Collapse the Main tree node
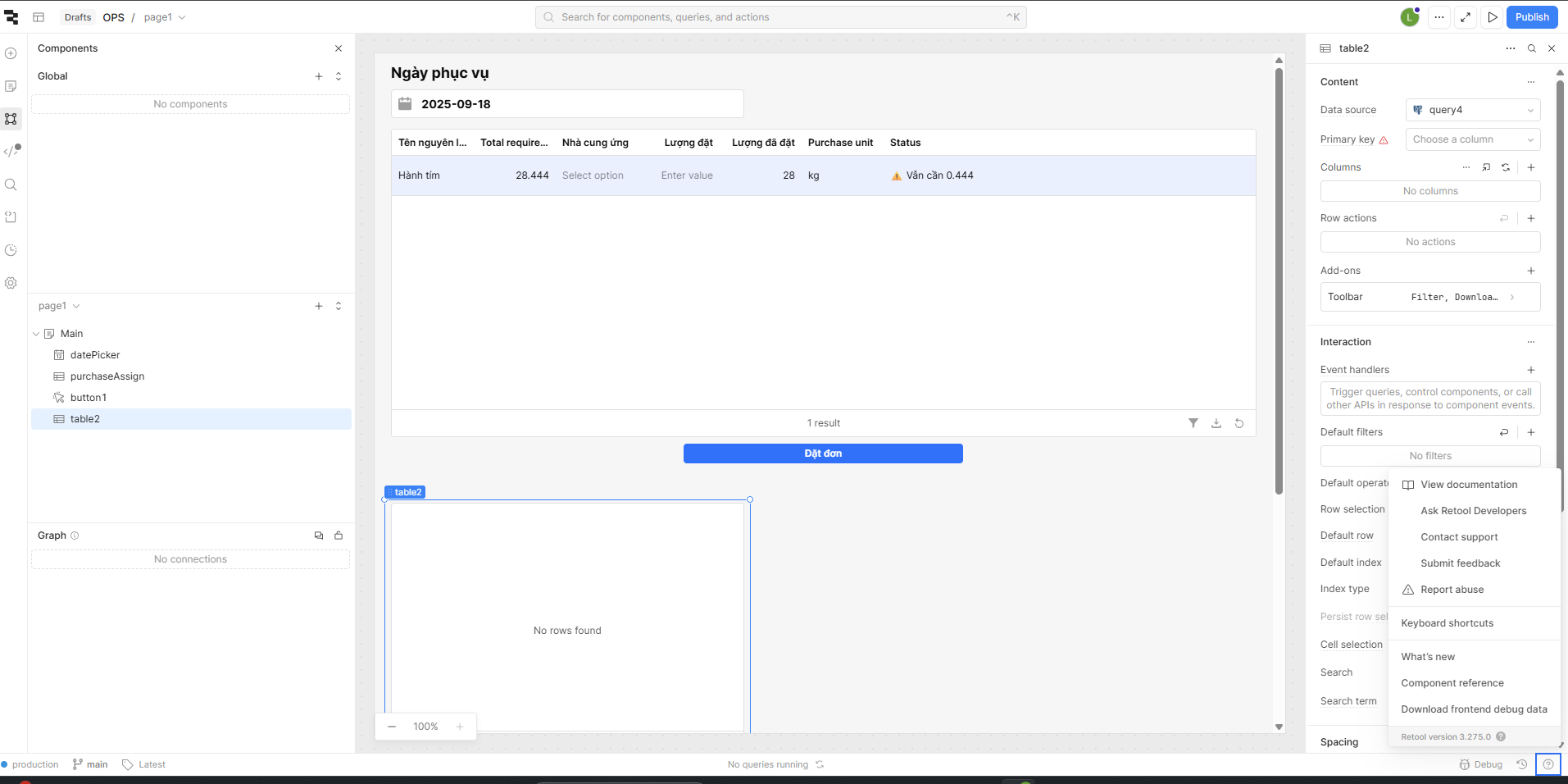Image resolution: width=1568 pixels, height=784 pixels. [36, 334]
